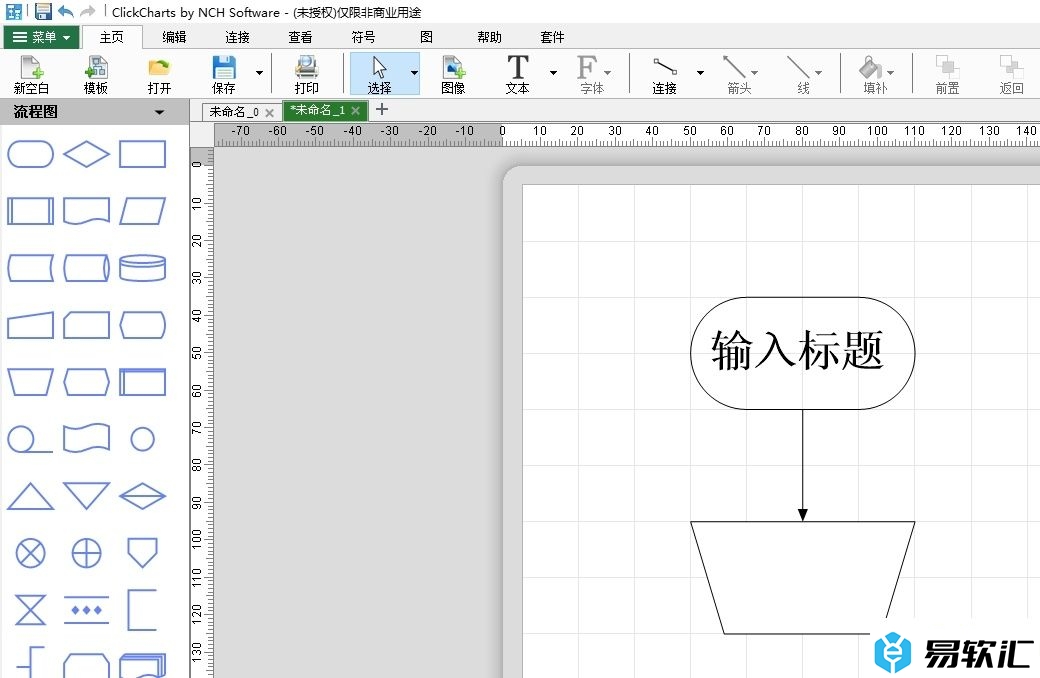1040x678 pixels.
Task: Open the 帮助 ribbon tab
Action: click(489, 37)
